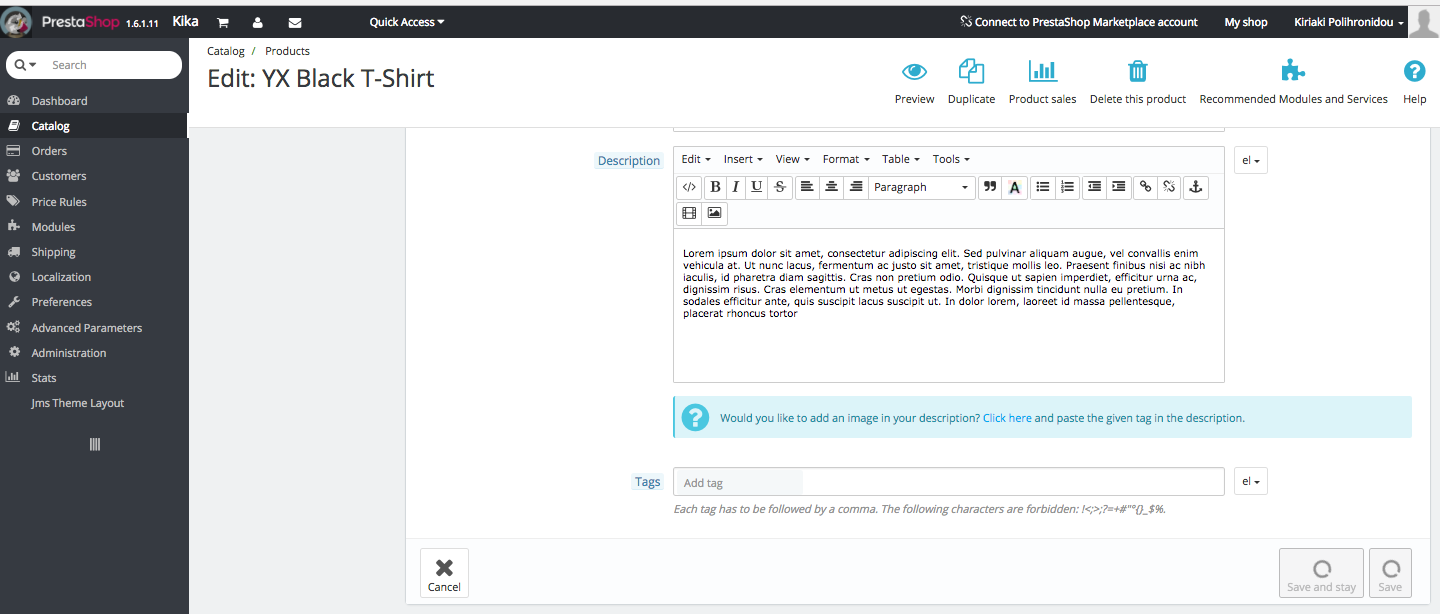Open the Tags language 'el' dropdown
Image resolution: width=1440 pixels, height=614 pixels.
coord(1251,481)
